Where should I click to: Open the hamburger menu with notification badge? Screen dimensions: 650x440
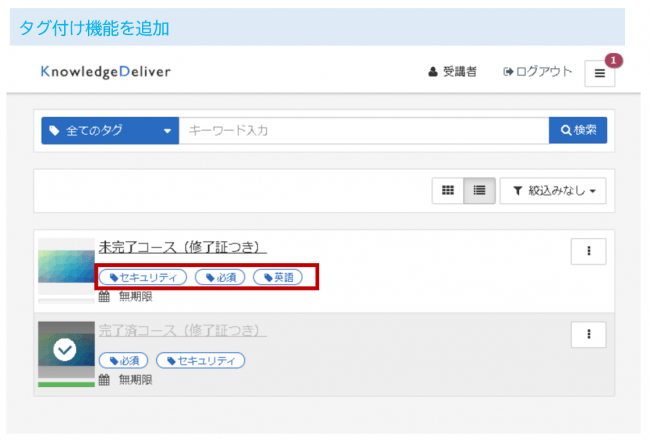(x=600, y=73)
